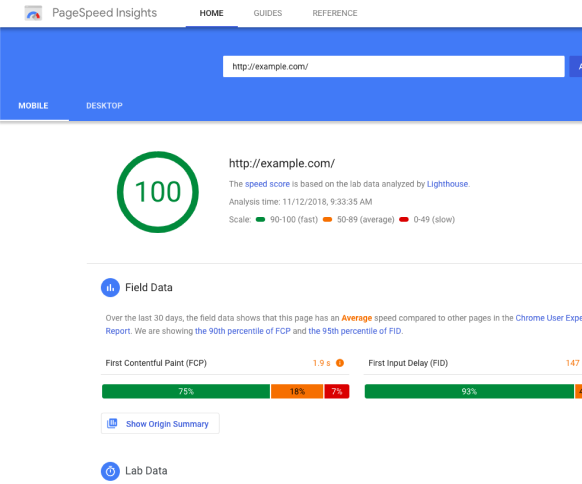Click the Field Data bar chart icon
The image size is (582, 484).
click(110, 288)
